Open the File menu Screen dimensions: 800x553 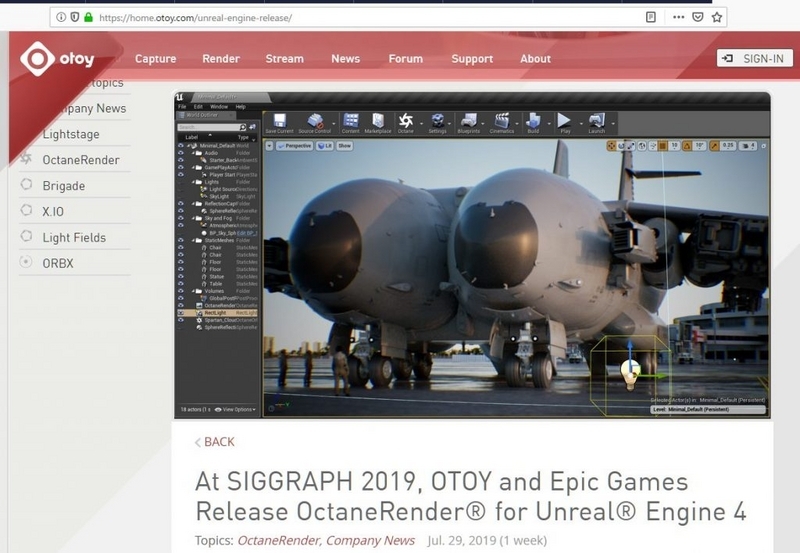click(x=182, y=107)
